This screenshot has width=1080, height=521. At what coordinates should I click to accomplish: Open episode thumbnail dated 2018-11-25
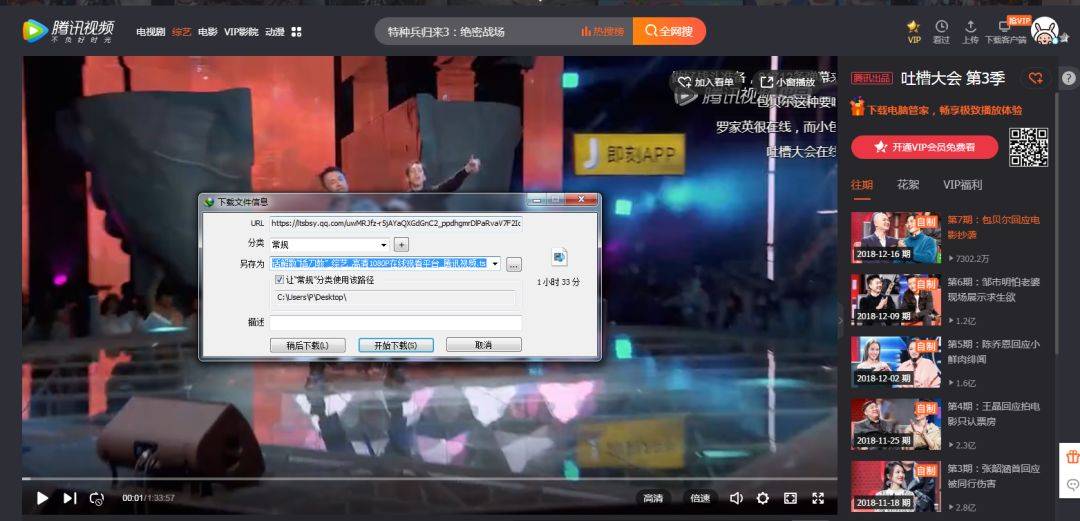click(895, 425)
